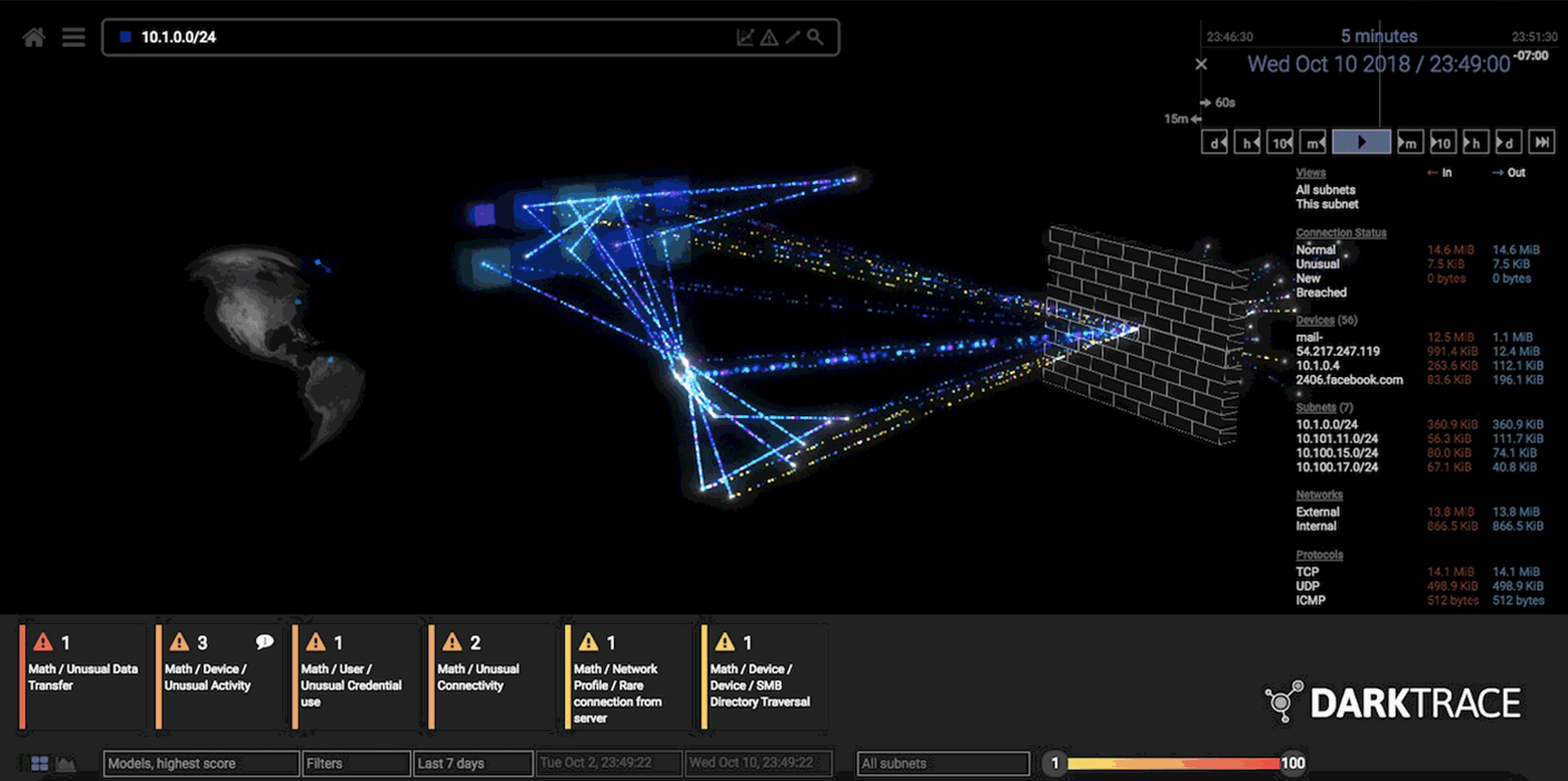Click 10.101.11.0/24 in the subnets list
1568x781 pixels.
coord(1336,439)
